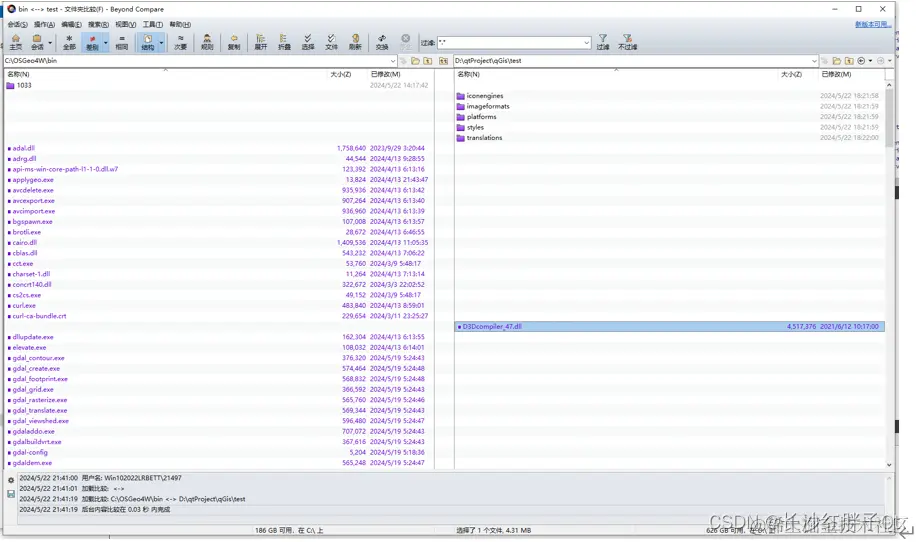Sort right pane by 已修改(M) column
This screenshot has height=542, width=916.
pos(836,74)
